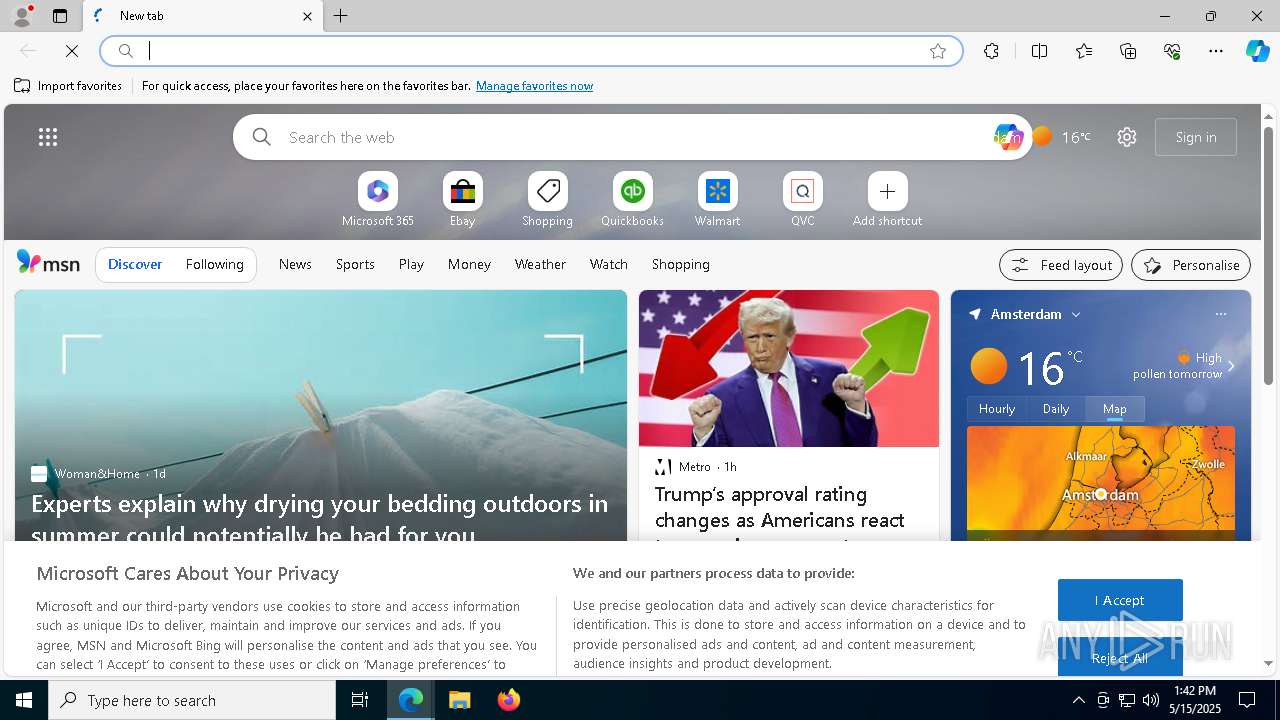Screen dimensions: 1280x720
Task: Open the Favorites list icon
Action: 1084,51
